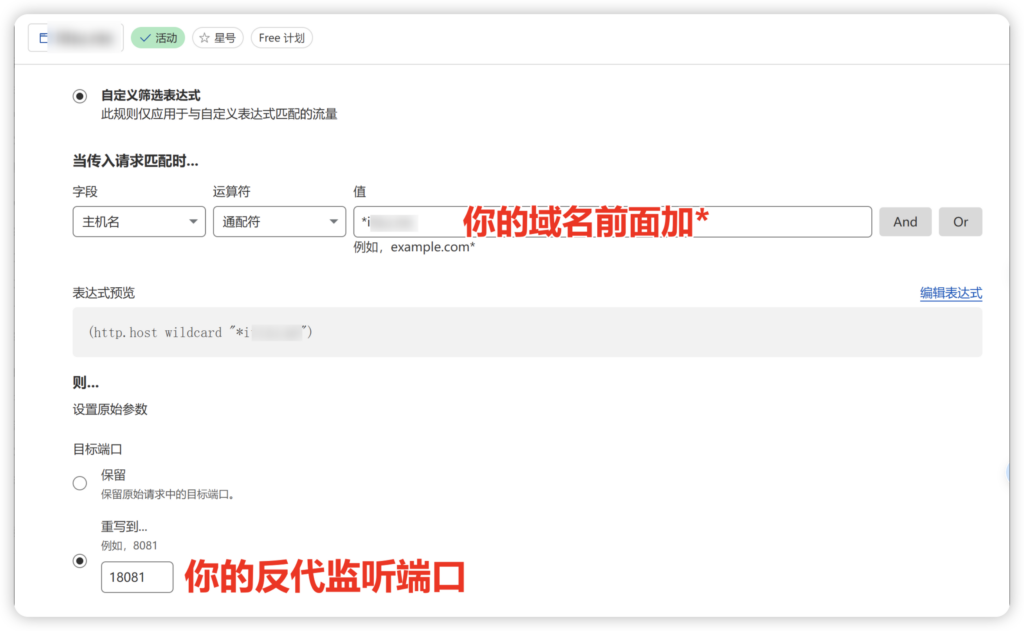Click the star icon in 星号 button
1024x631 pixels.
click(x=204, y=38)
